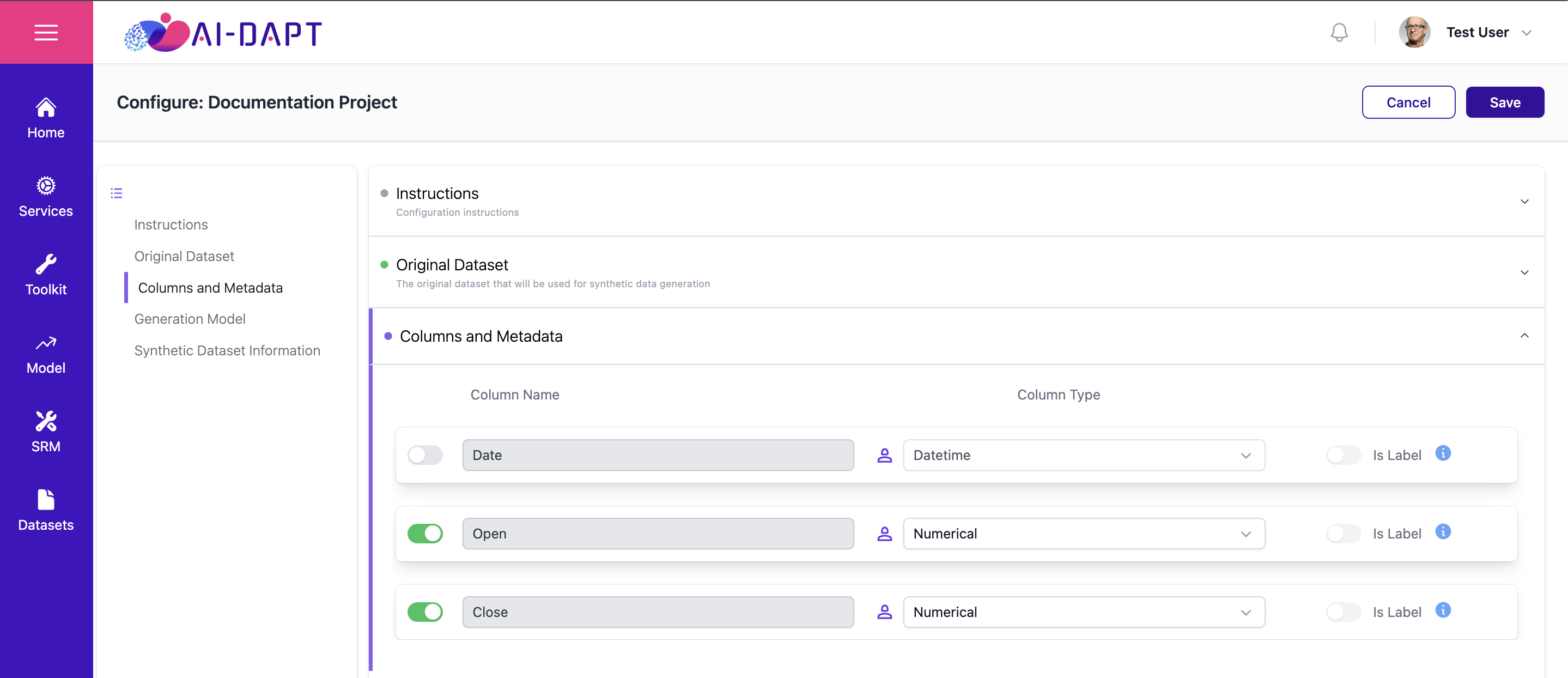Click the Column Type header
Image resolution: width=1568 pixels, height=678 pixels.
pos(1059,395)
